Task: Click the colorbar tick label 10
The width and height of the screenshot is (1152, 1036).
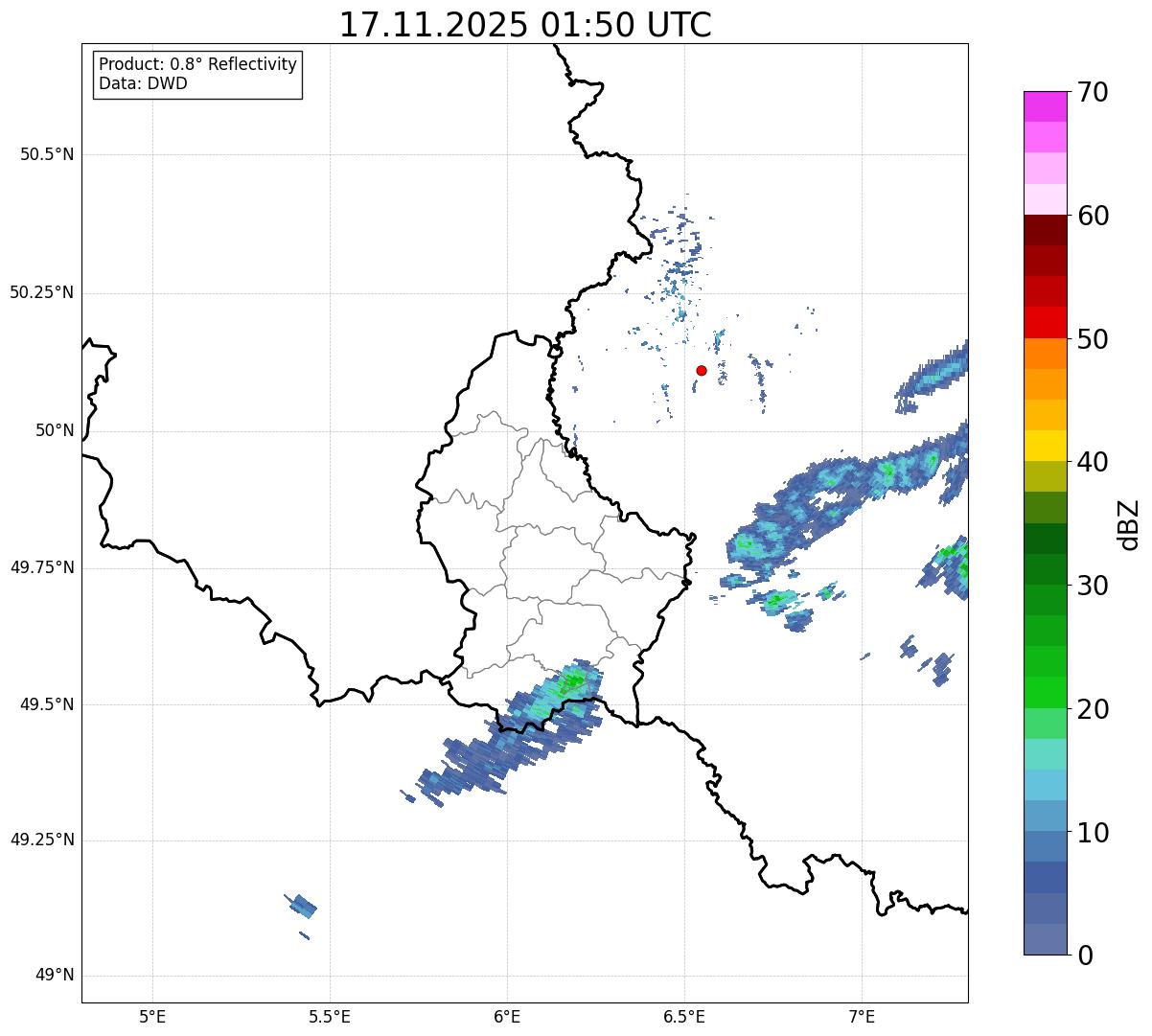Action: 1093,832
